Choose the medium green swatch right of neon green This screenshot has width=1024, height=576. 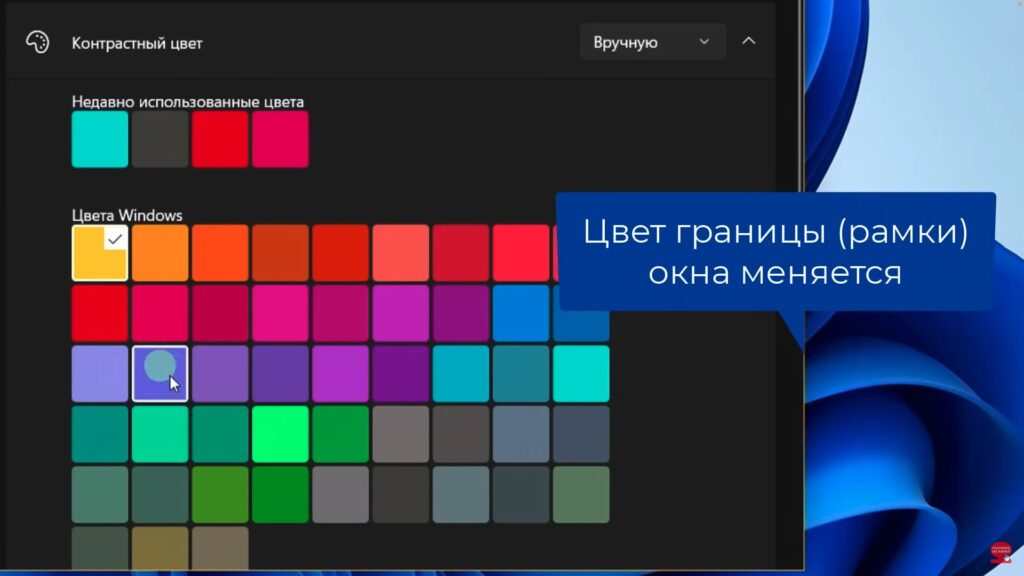click(x=340, y=434)
